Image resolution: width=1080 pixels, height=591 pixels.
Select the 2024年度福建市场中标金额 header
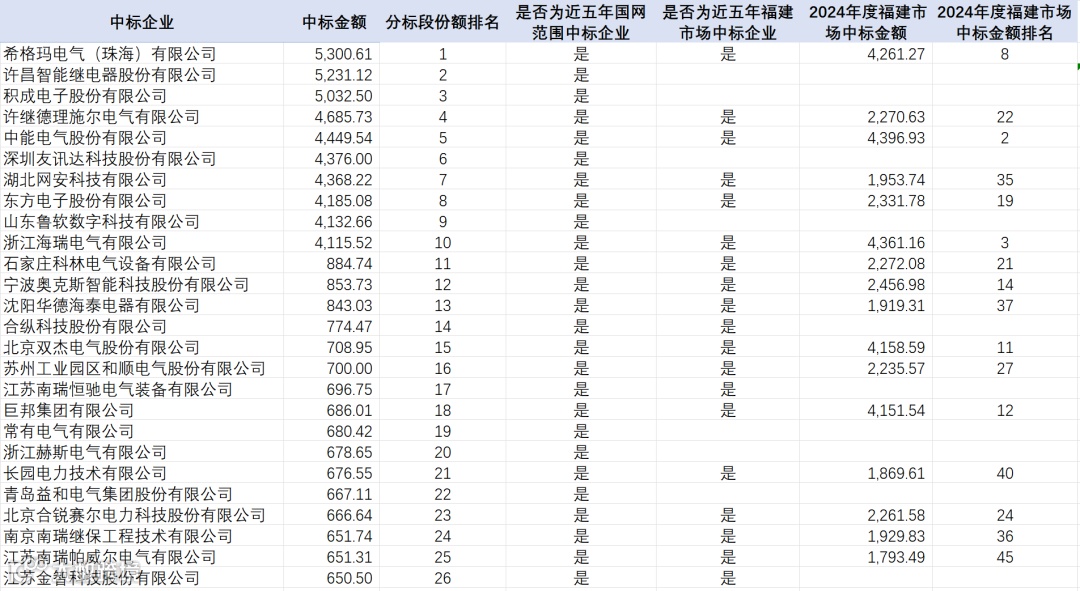click(x=866, y=22)
